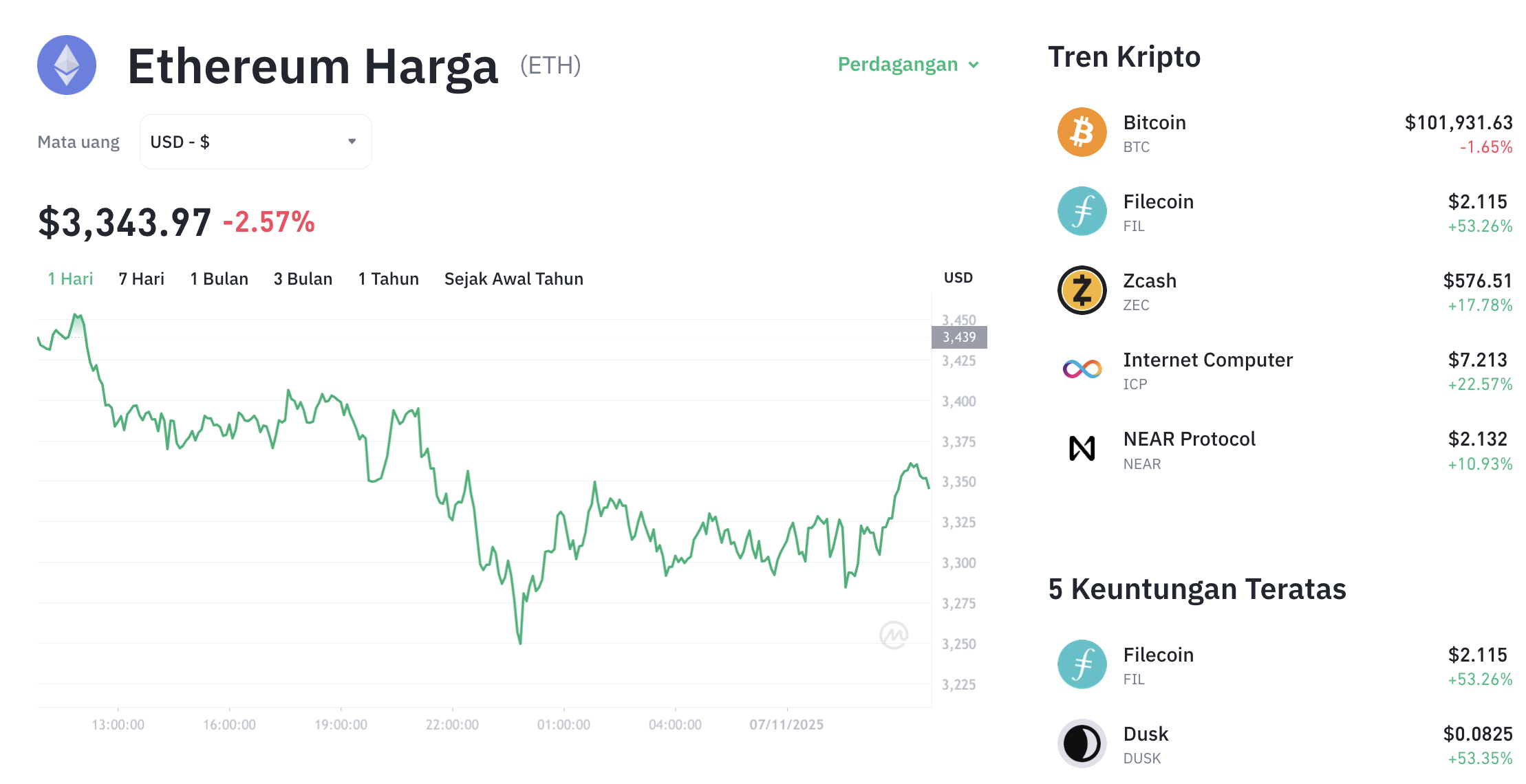Click the Ethereum logo icon

click(x=67, y=65)
